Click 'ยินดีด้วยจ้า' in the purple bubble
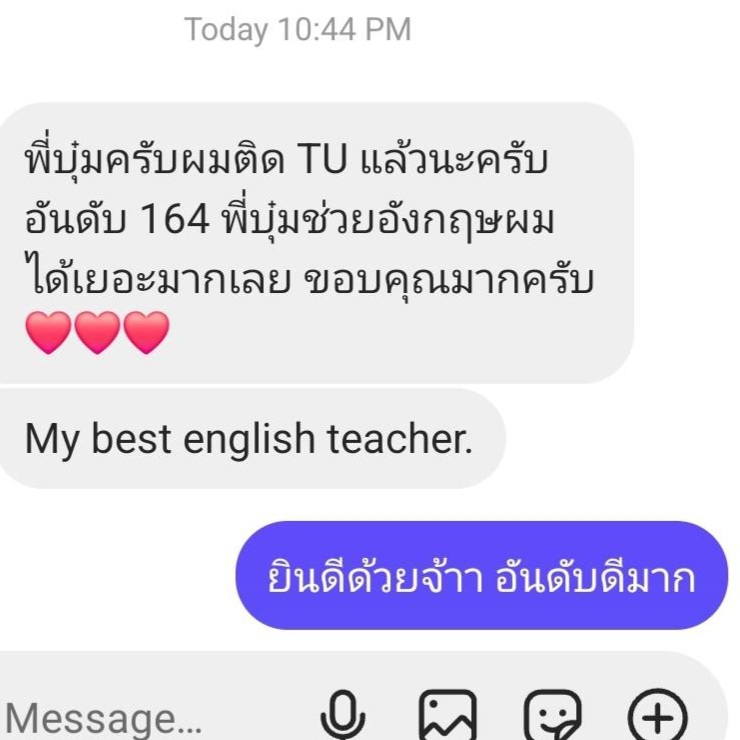This screenshot has width=740, height=740. pos(376,576)
